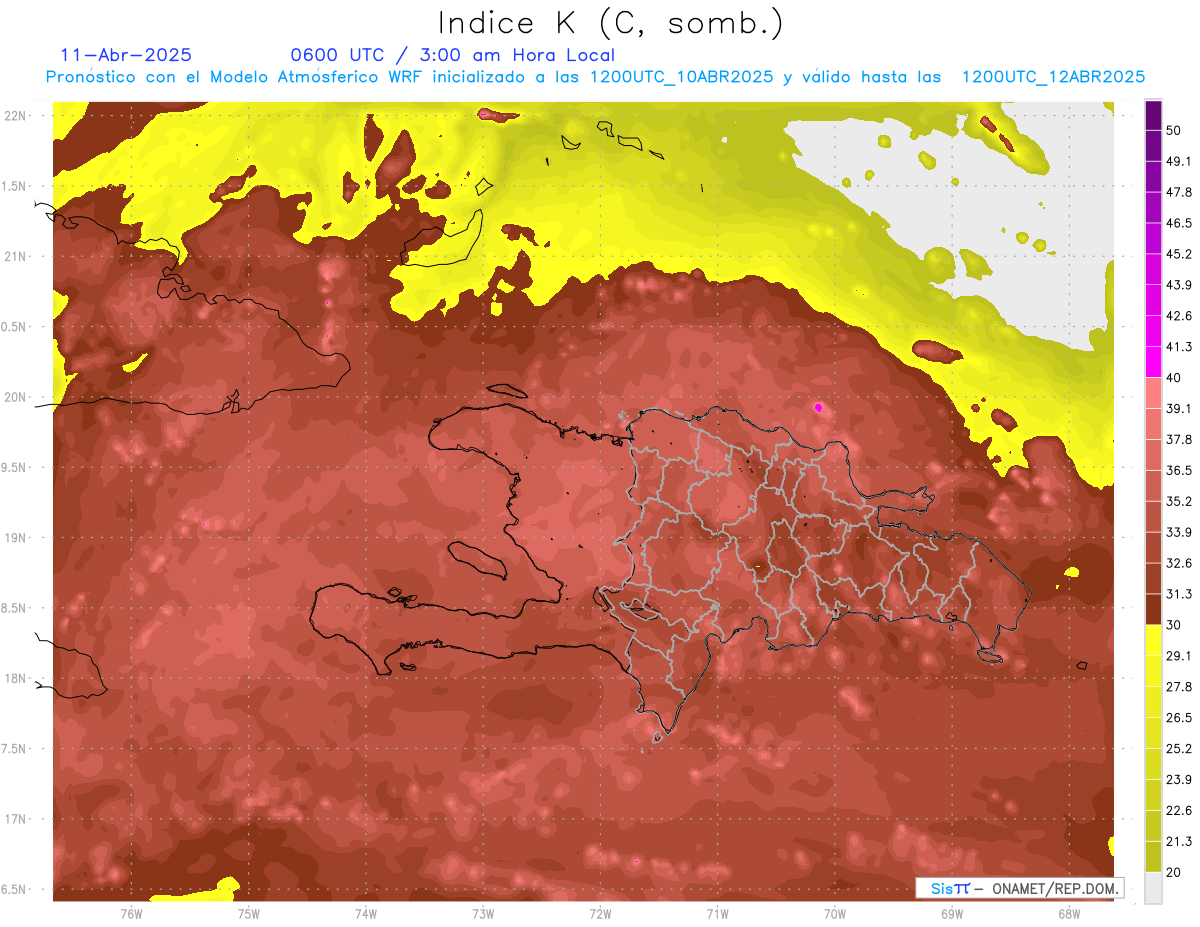The image size is (1200, 927).
Task: Click the '21N' latitude label
Action: (x=15, y=256)
